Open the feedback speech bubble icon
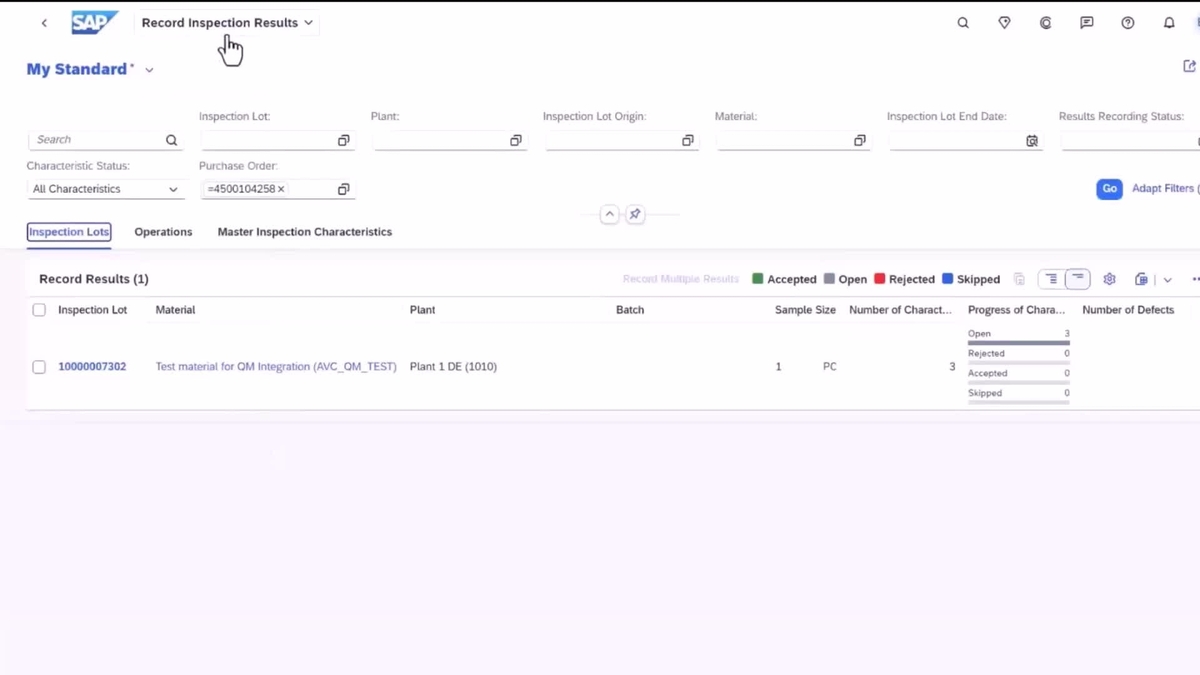The height and width of the screenshot is (675, 1200). pyautogui.click(x=1087, y=23)
